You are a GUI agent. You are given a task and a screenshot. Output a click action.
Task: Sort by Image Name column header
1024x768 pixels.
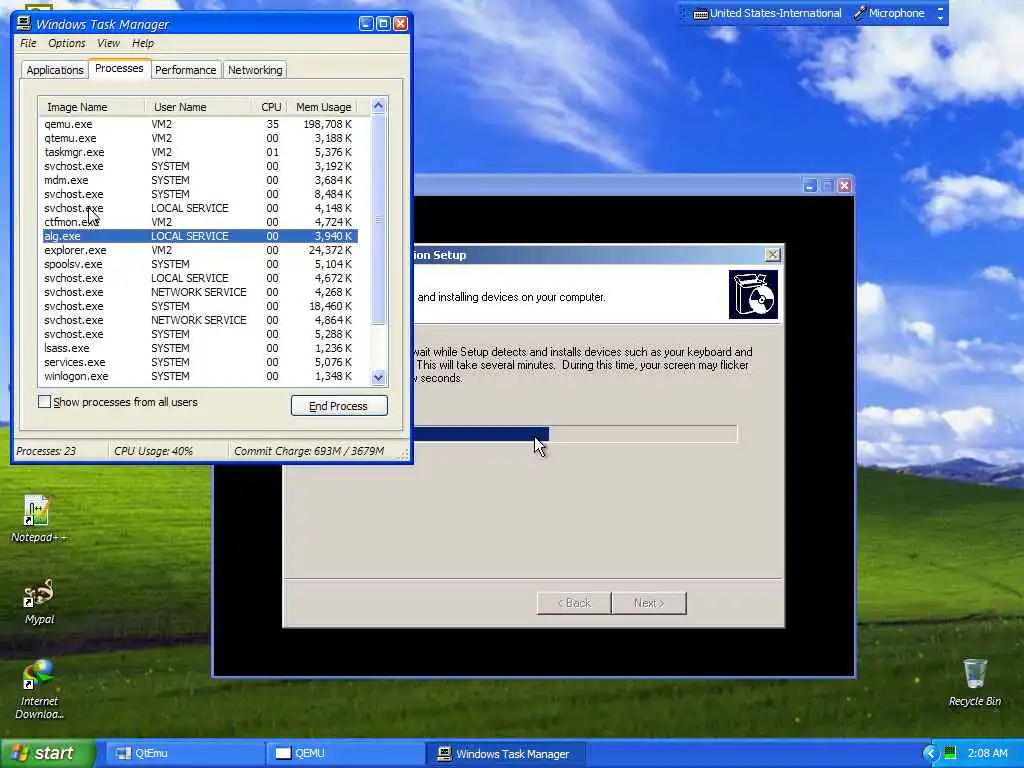(91, 106)
